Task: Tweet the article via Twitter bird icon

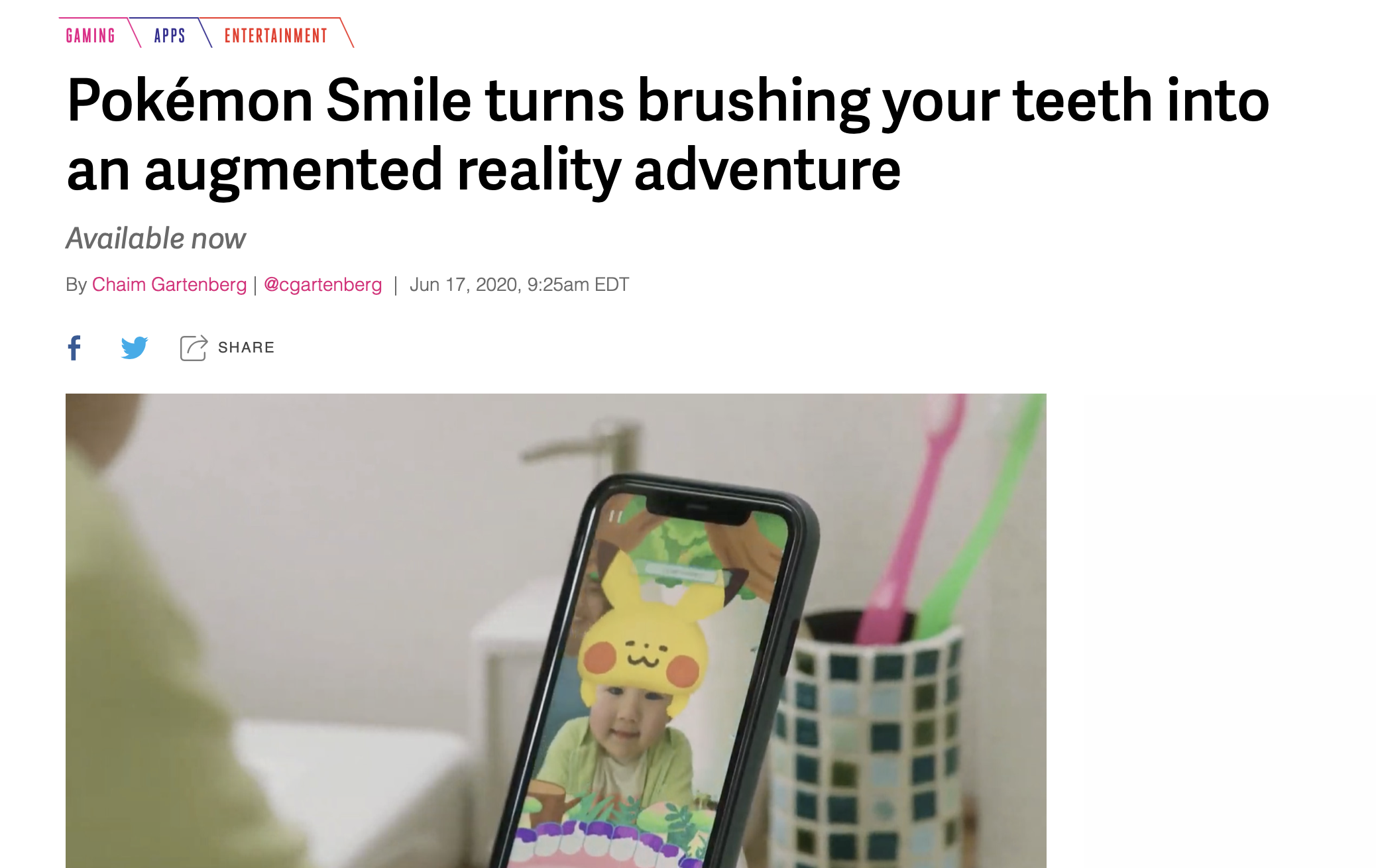Action: tap(135, 347)
